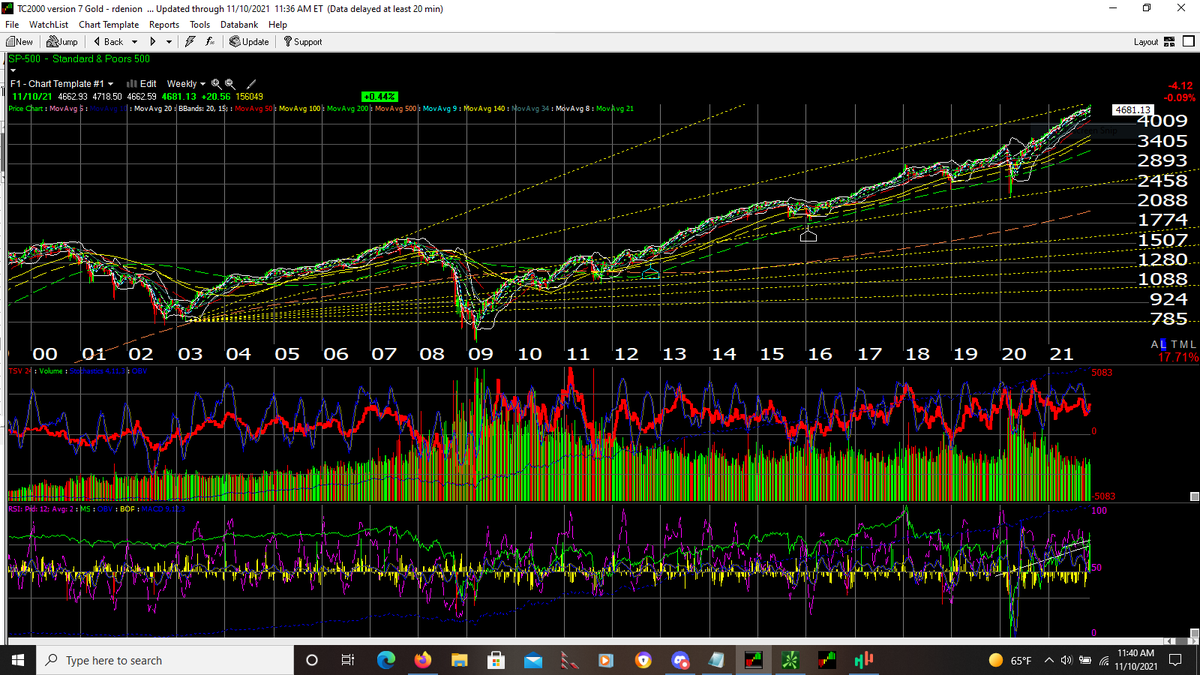
Task: Click the Jump toolbar button
Action: [60, 42]
